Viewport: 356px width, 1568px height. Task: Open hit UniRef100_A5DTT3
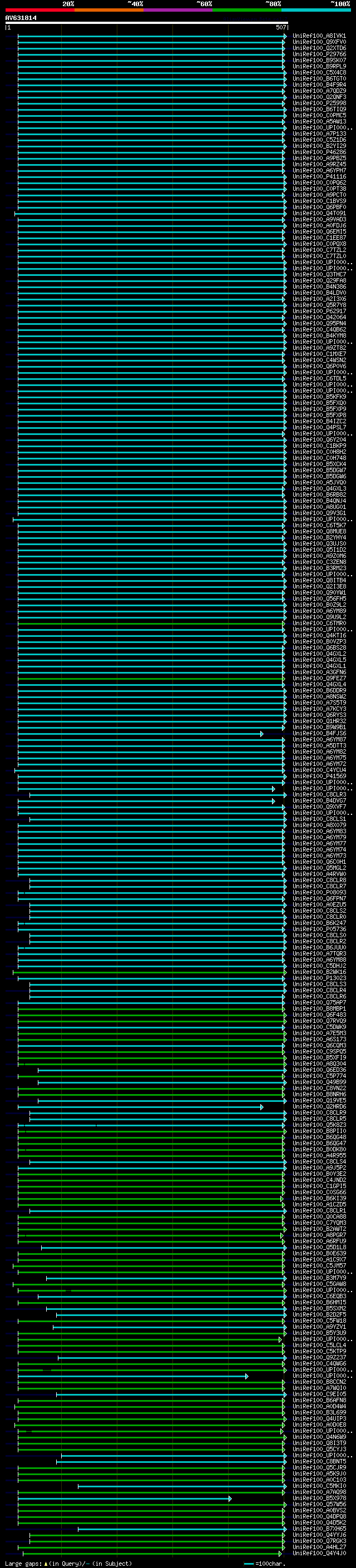(x=319, y=746)
